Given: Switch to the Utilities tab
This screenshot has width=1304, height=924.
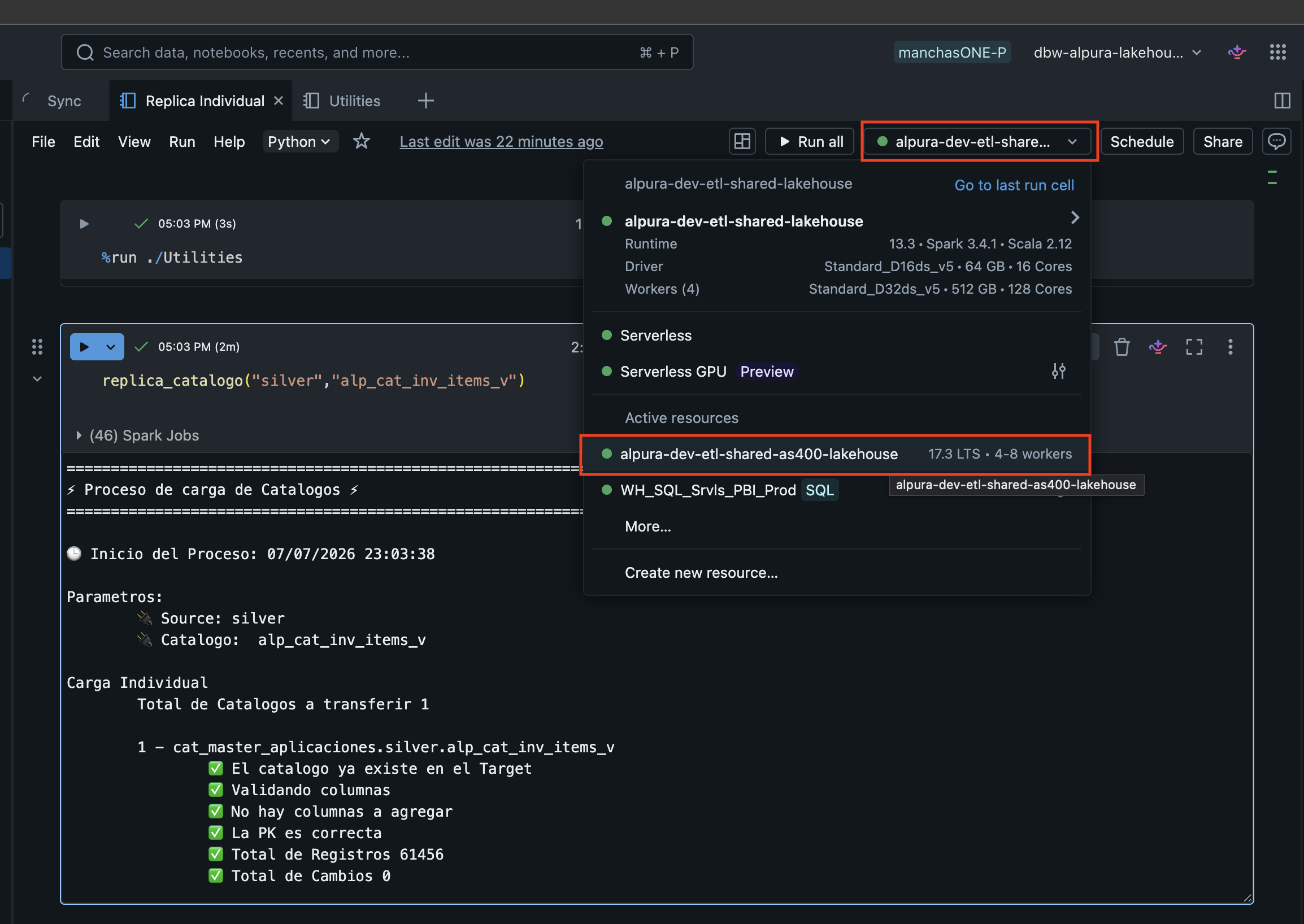Looking at the screenshot, I should click(342, 101).
